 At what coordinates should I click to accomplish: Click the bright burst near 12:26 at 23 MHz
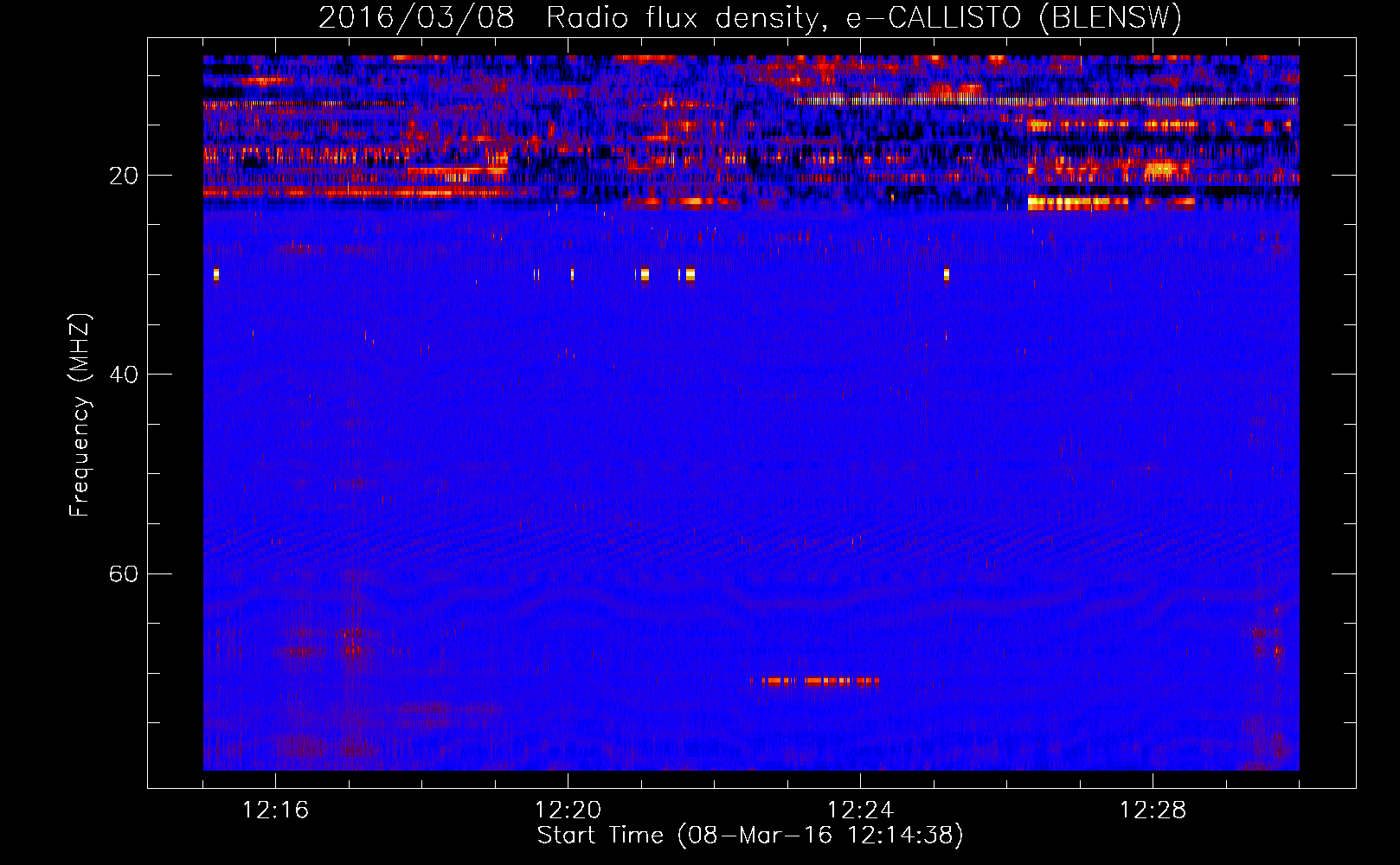1077,204
